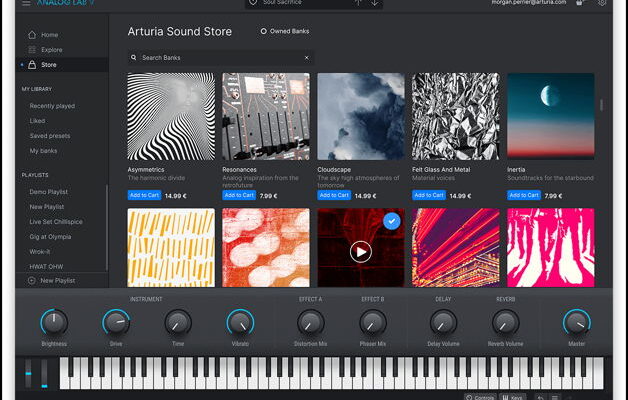Image resolution: width=628 pixels, height=400 pixels.
Task: Play the preview on the red bank thumbnail
Action: tap(360, 252)
